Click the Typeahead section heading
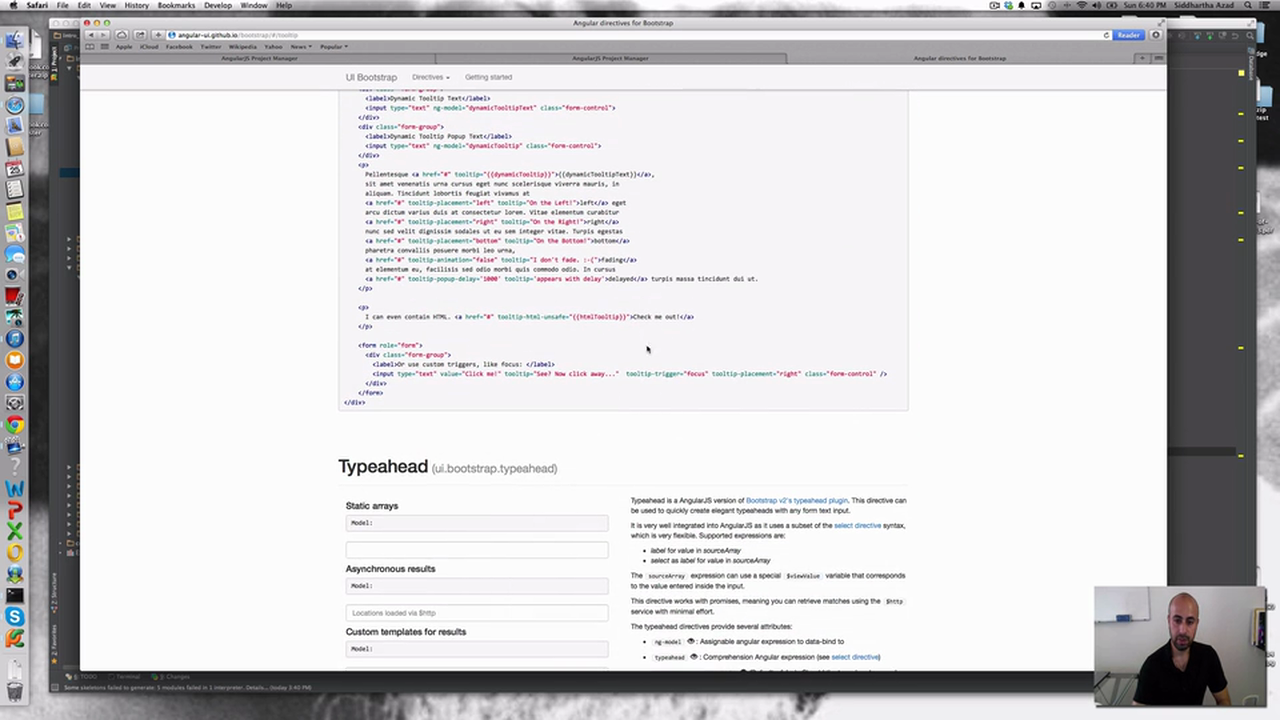The height and width of the screenshot is (720, 1280). pos(383,467)
